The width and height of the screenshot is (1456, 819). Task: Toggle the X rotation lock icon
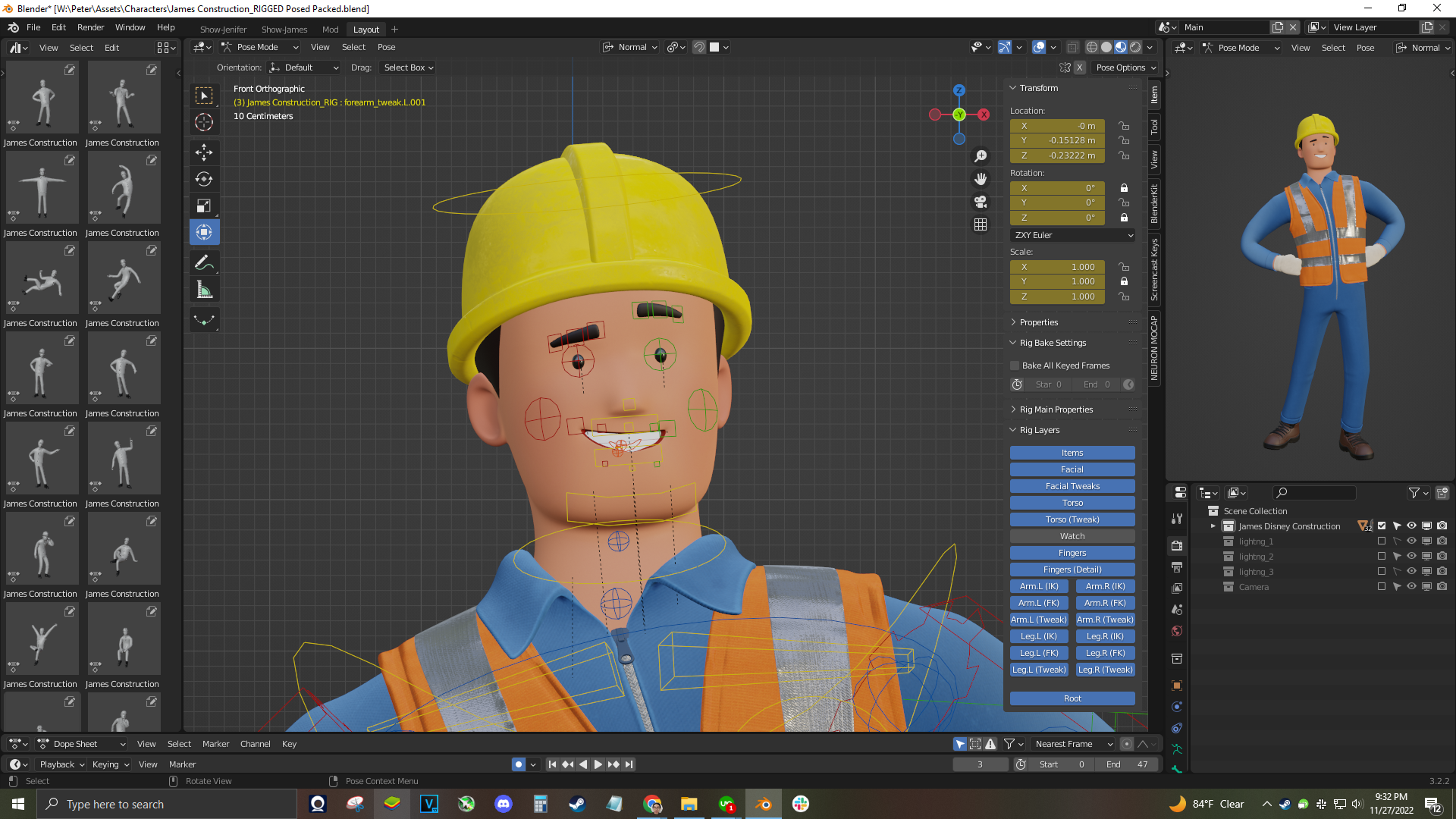click(1124, 188)
